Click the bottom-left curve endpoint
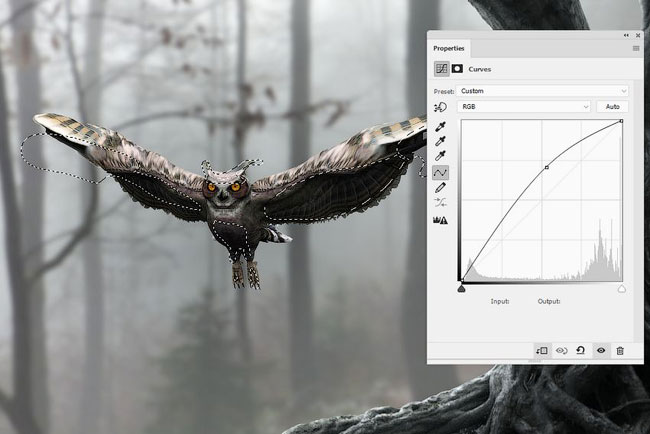Image resolution: width=650 pixels, height=434 pixels. (x=462, y=281)
